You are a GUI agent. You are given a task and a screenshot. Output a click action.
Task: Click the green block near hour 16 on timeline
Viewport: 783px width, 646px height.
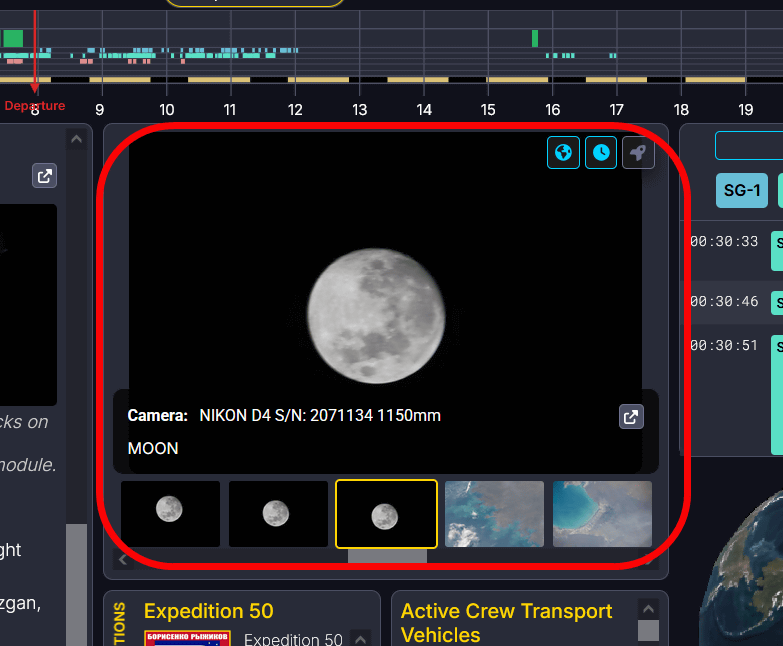coord(535,38)
